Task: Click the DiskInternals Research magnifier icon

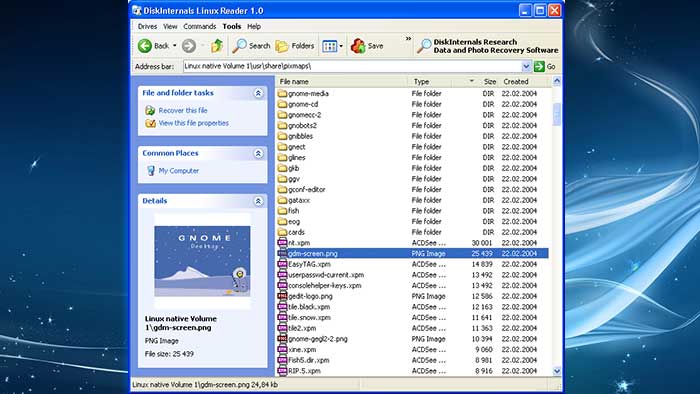Action: click(x=424, y=46)
